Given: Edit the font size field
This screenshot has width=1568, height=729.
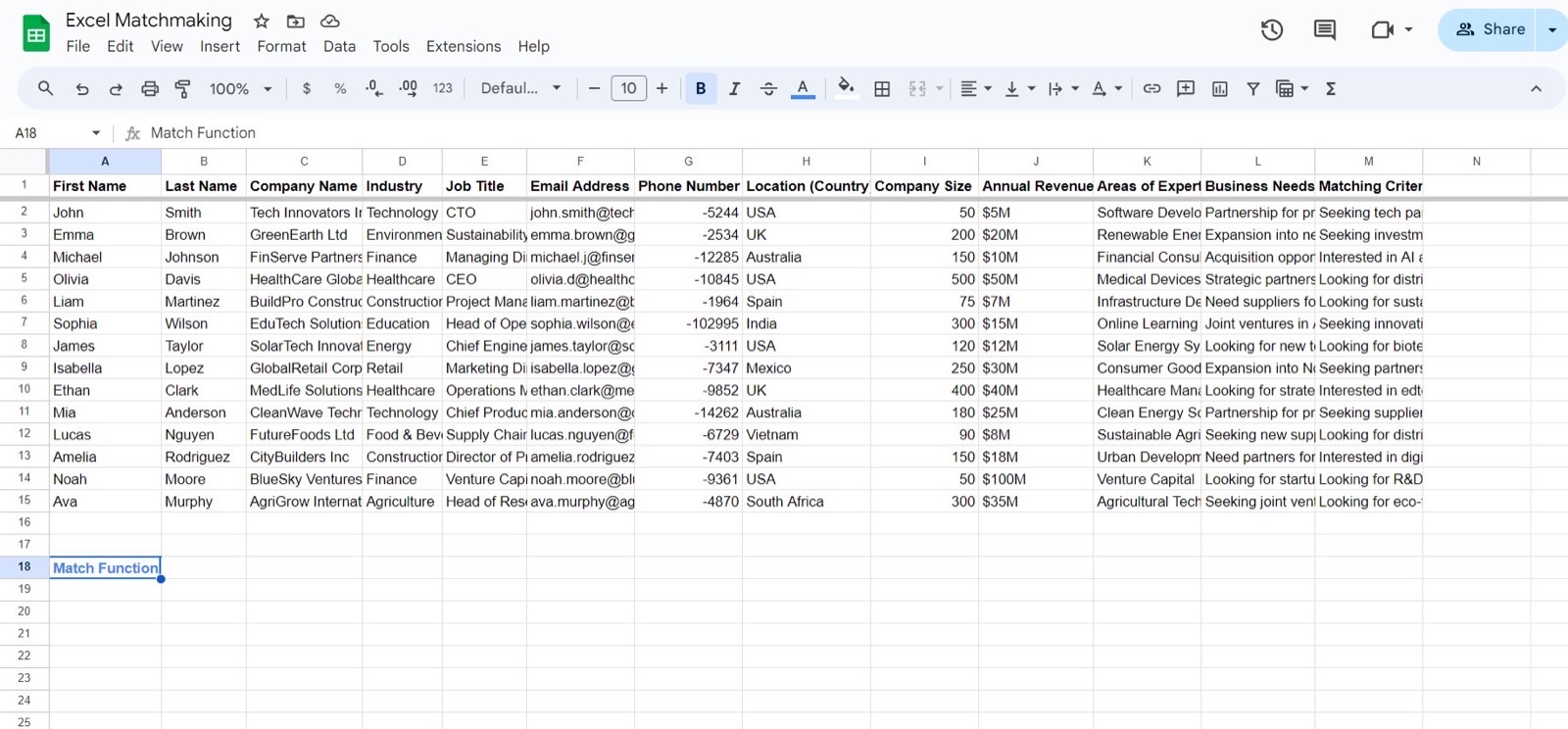Looking at the screenshot, I should click(628, 88).
